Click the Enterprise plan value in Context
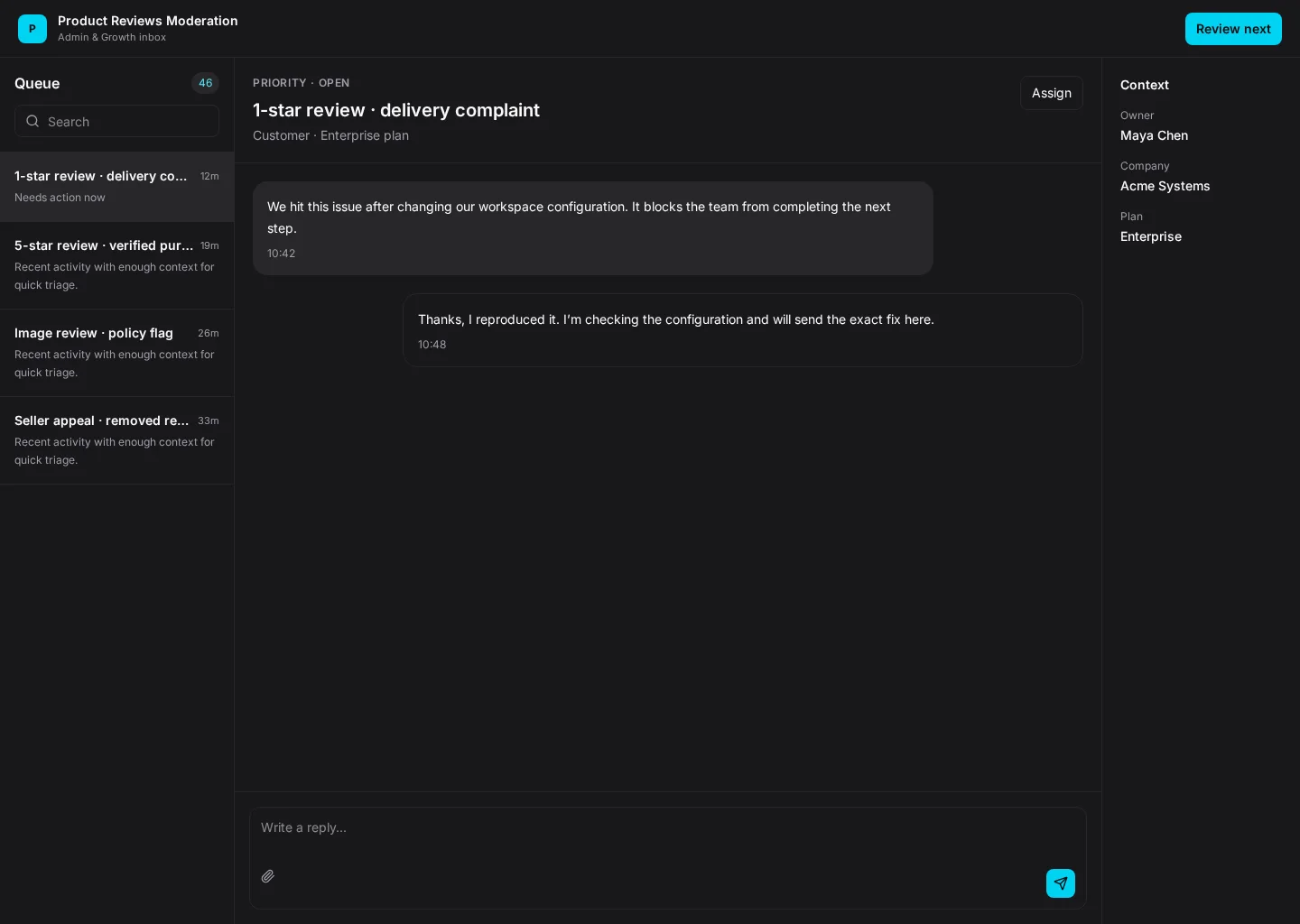The height and width of the screenshot is (924, 1300). [x=1151, y=236]
